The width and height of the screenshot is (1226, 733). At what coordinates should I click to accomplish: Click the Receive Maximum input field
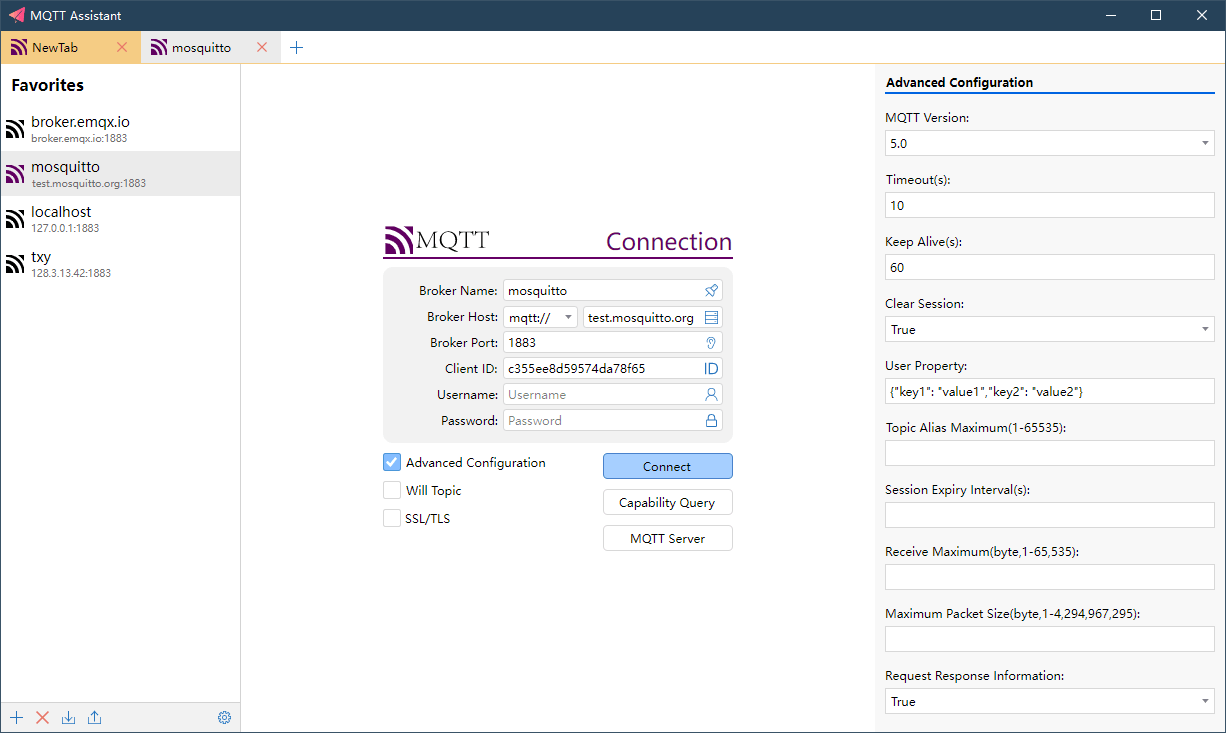[1050, 577]
